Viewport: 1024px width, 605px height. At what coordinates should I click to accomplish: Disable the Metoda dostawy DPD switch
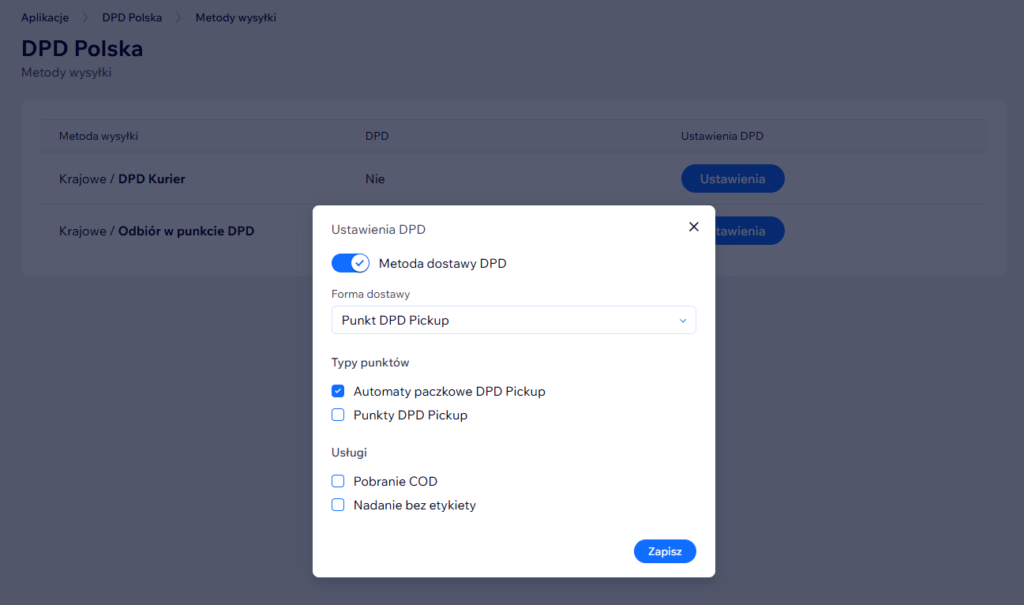350,263
